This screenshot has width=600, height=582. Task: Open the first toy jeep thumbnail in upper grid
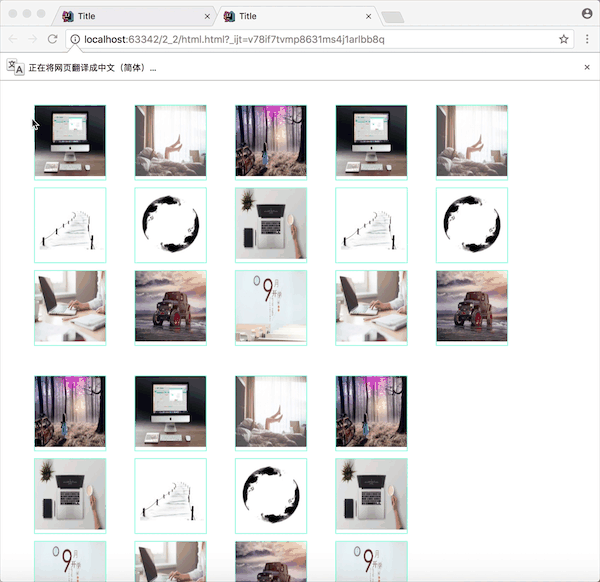(170, 306)
